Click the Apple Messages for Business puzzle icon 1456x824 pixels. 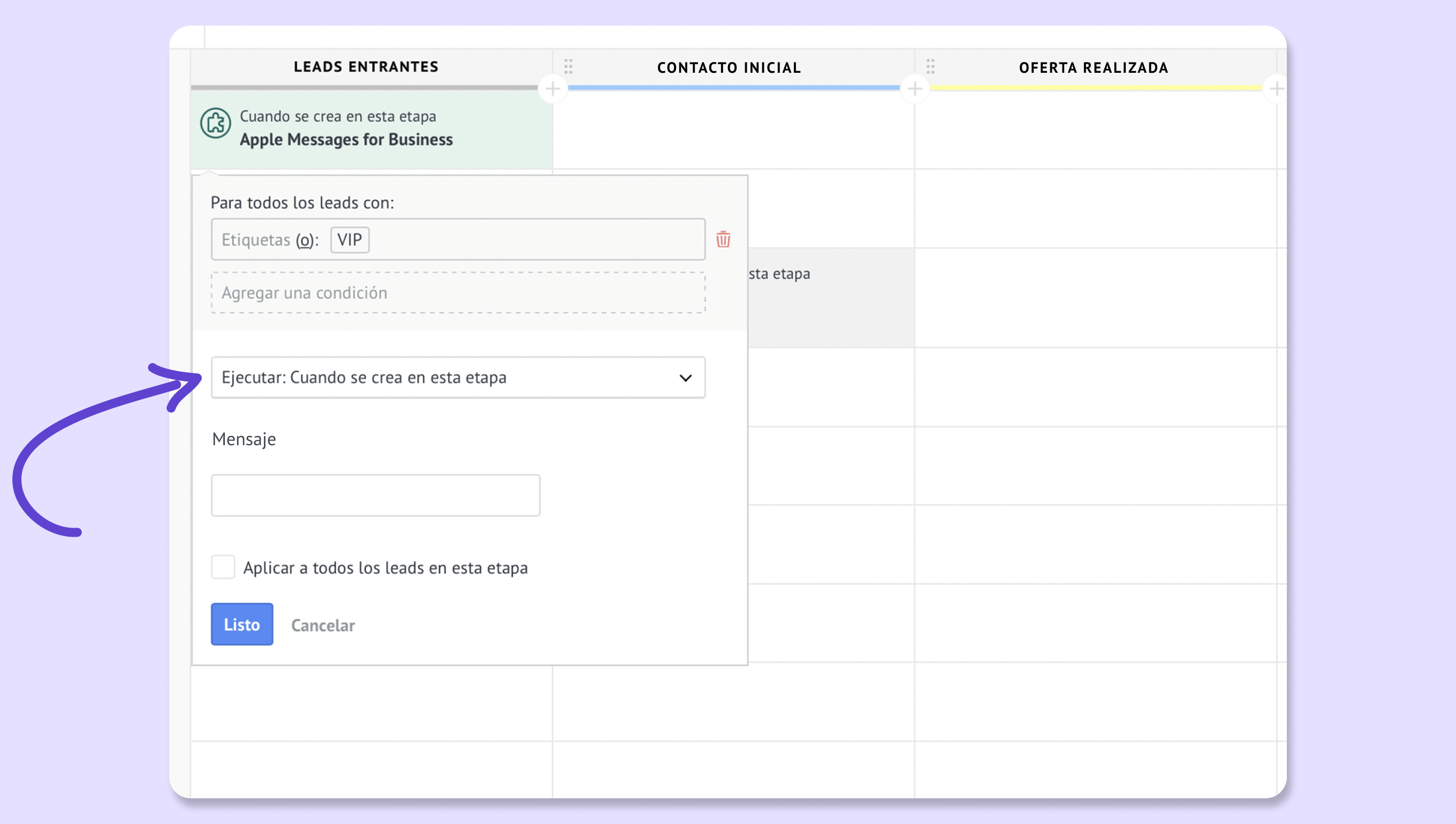215,124
